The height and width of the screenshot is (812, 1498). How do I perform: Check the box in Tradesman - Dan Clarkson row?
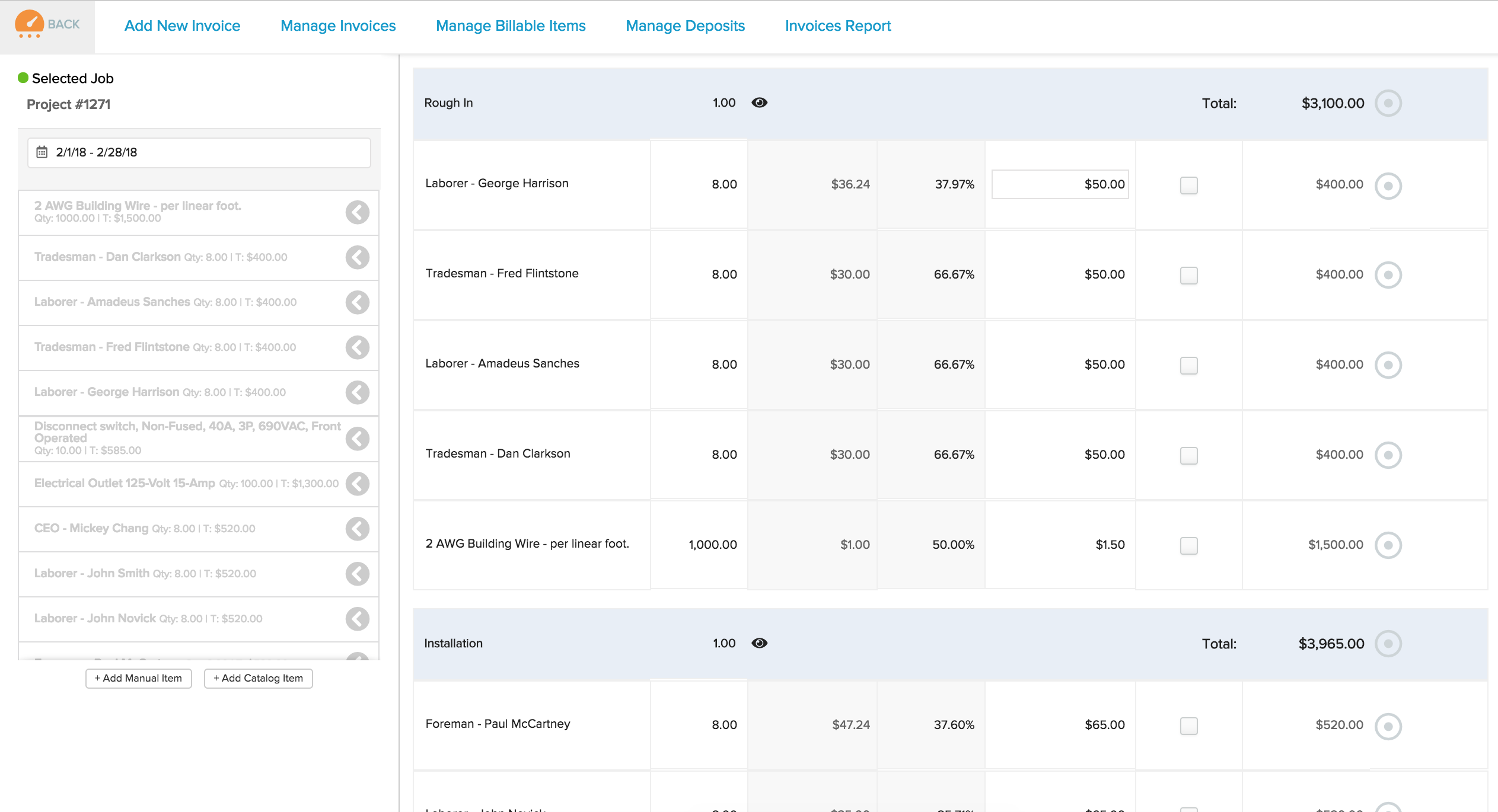pos(1189,456)
